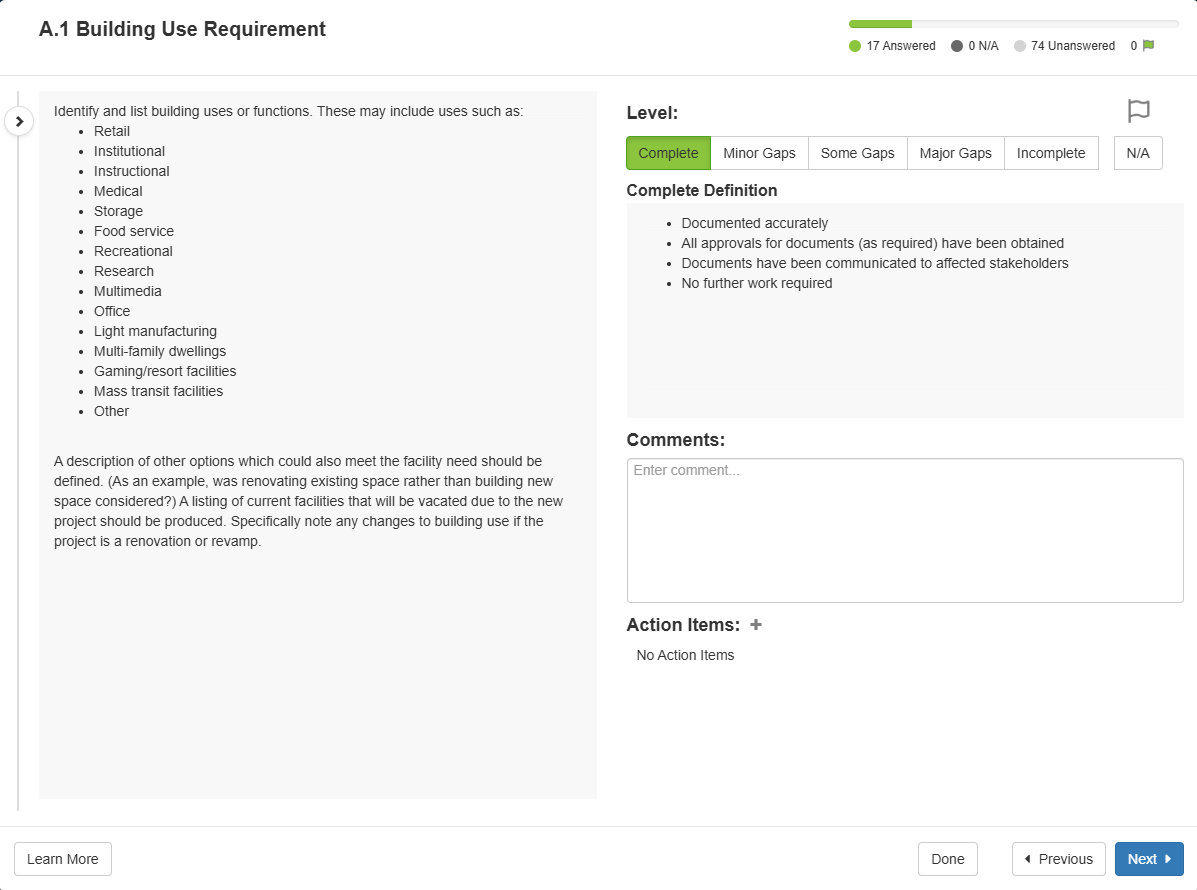Go to the Previous question

(1058, 859)
